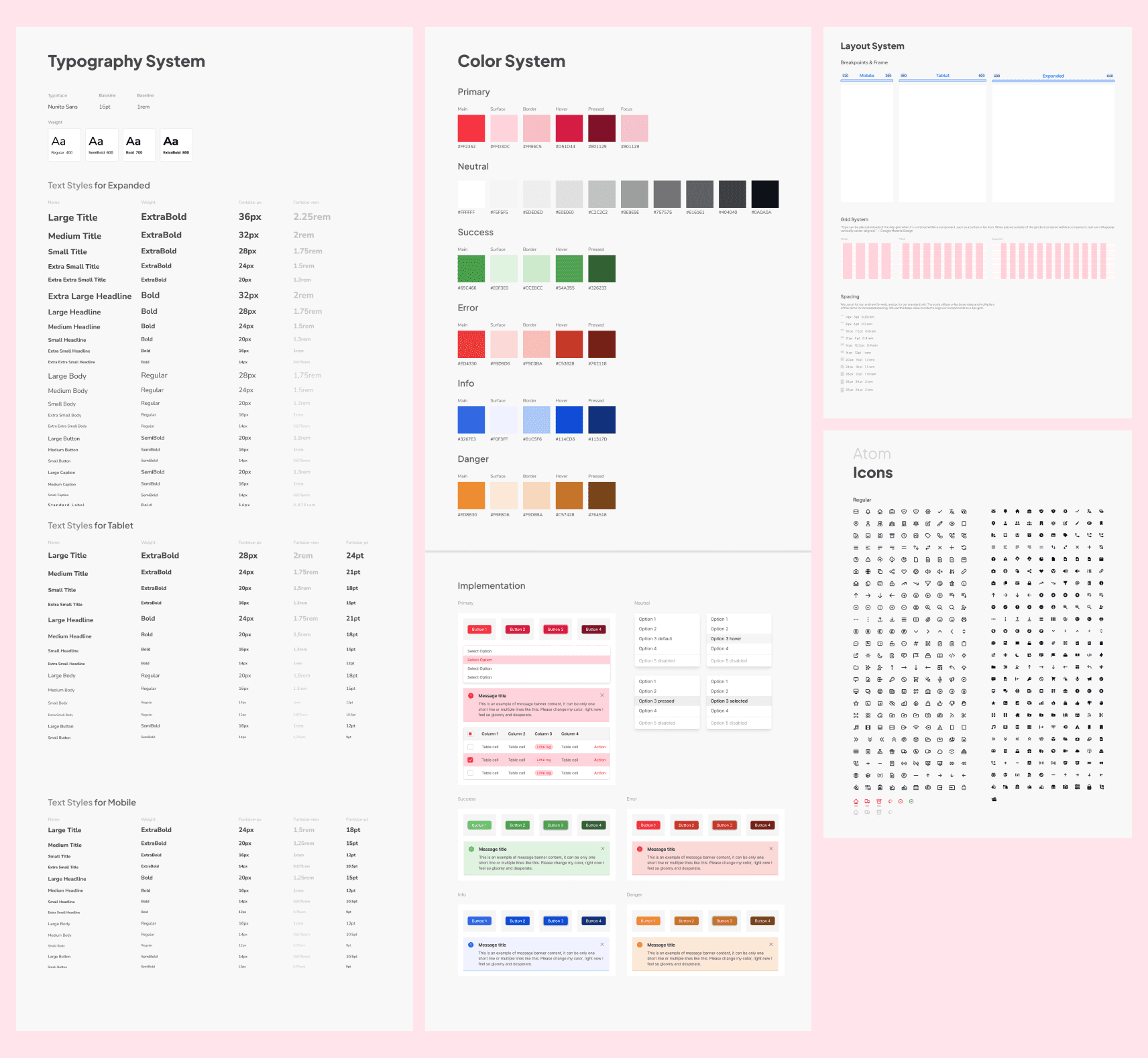
Task: Select the outlined heart icon
Action: 904,572
